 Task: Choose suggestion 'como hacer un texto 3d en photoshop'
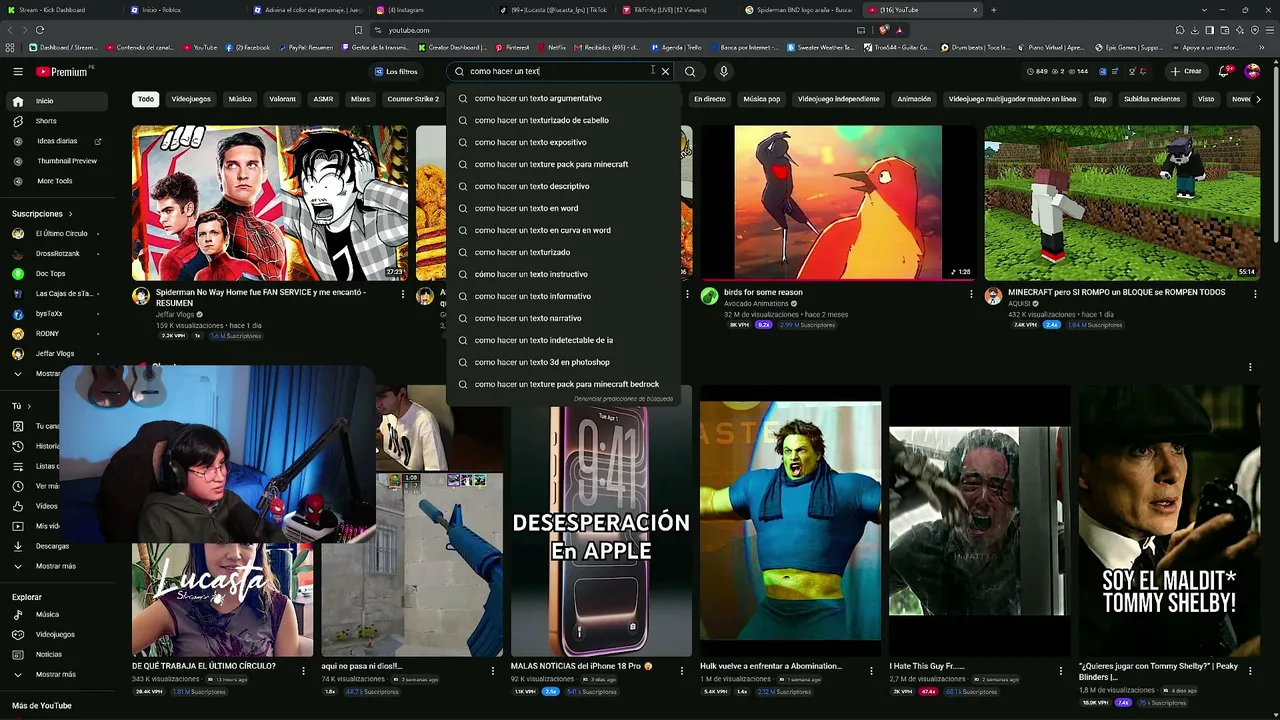click(x=564, y=362)
